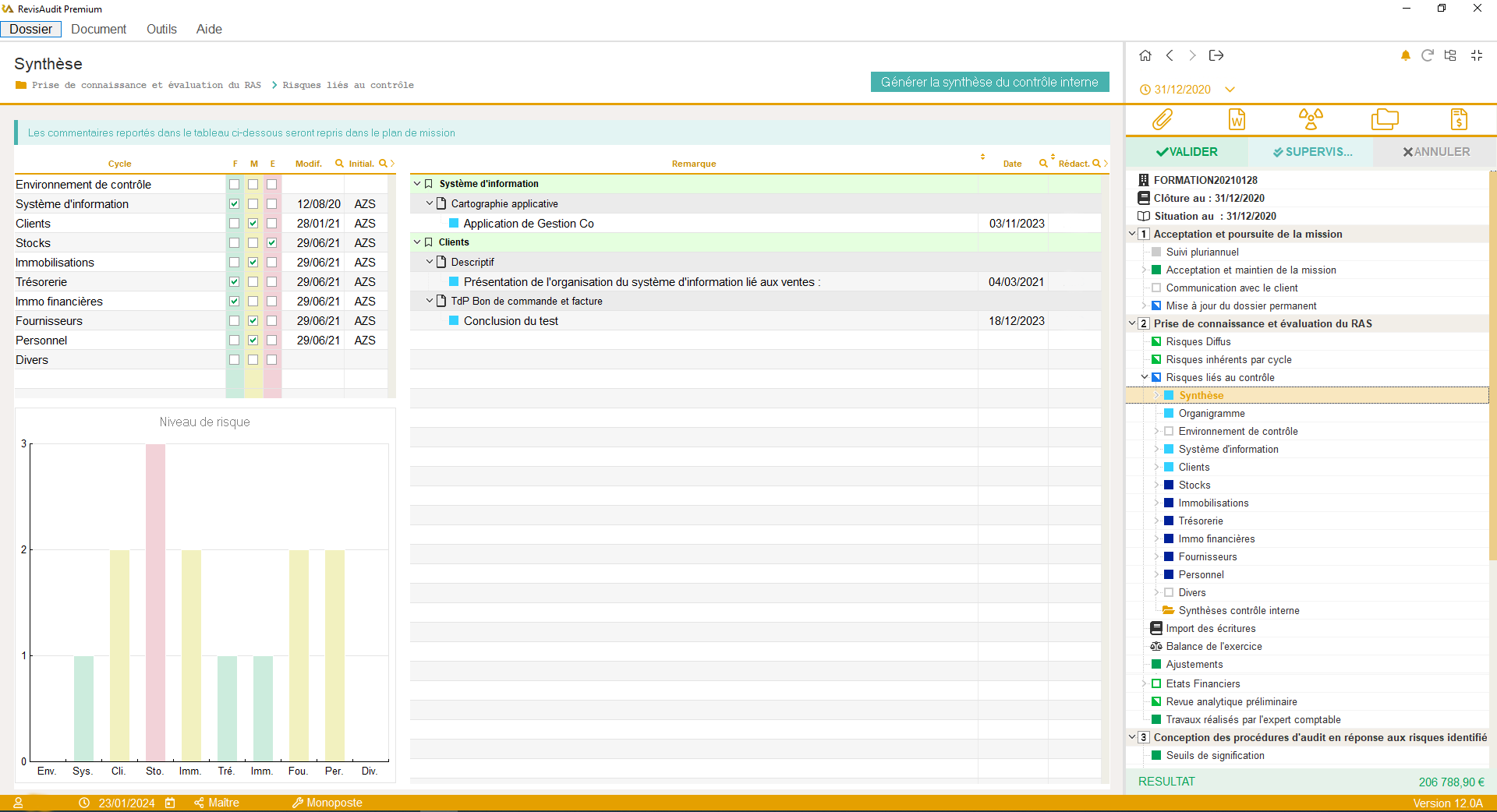This screenshot has height=812, width=1497.
Task: Click the stacked folders icon
Action: click(x=1385, y=120)
